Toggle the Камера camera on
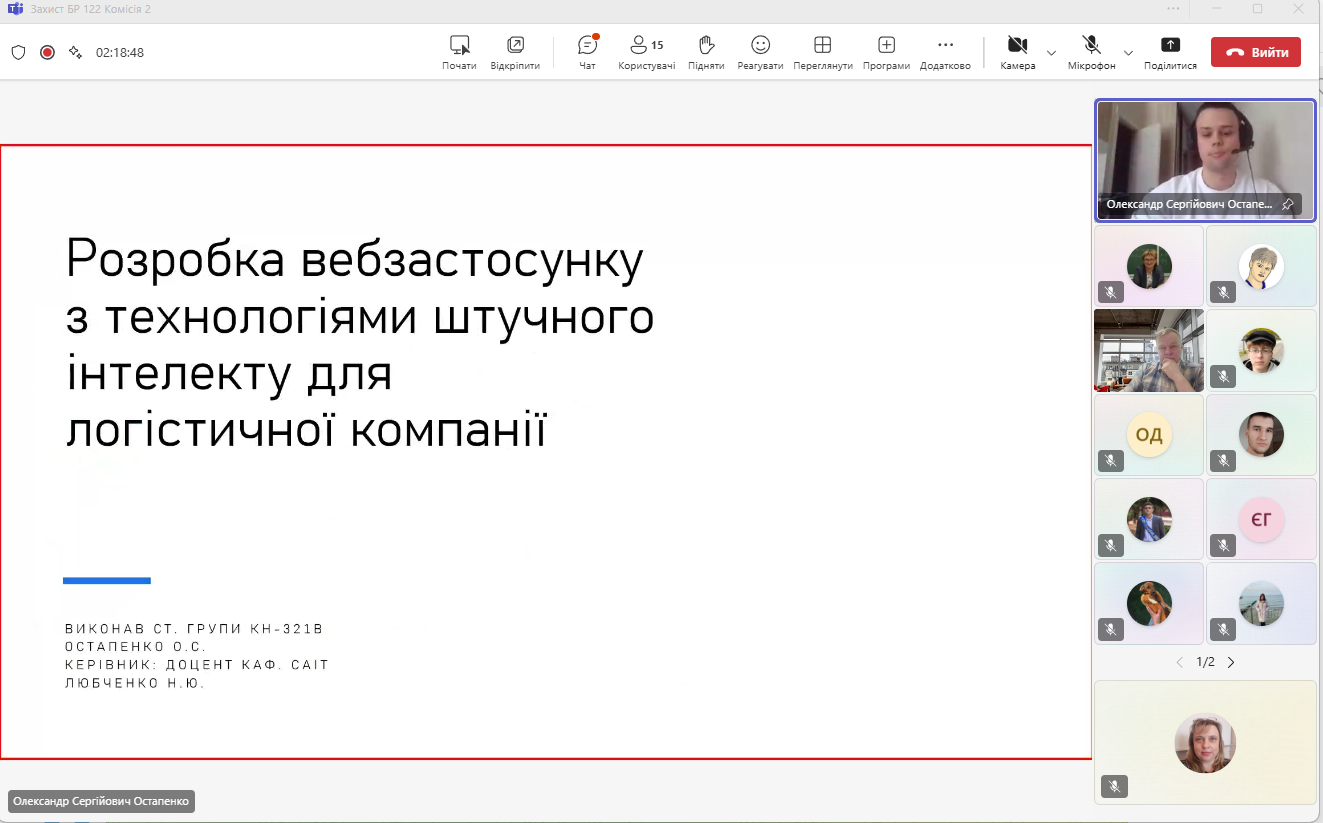 [x=1017, y=52]
